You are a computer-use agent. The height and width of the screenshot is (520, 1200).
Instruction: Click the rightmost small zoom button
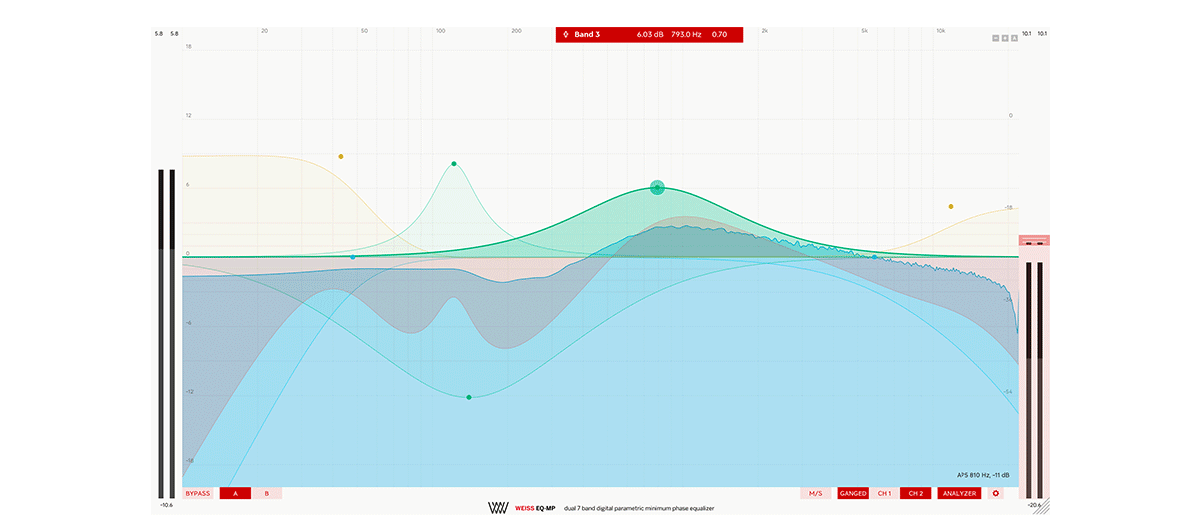(x=1014, y=38)
